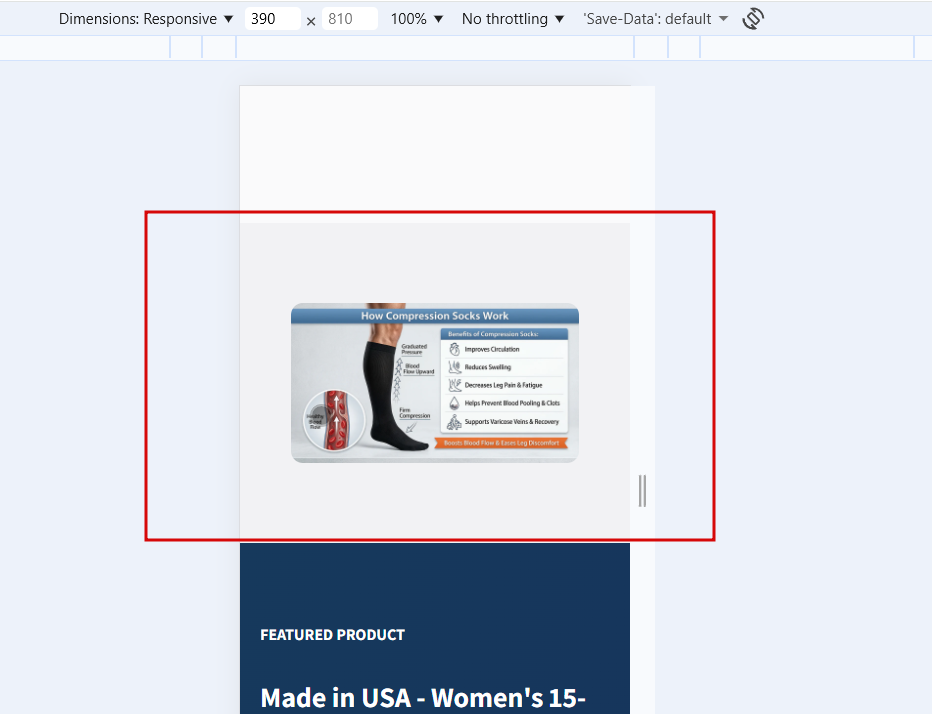Open the No throttling dropdown
Viewport: 932px width, 714px height.
pos(513,19)
